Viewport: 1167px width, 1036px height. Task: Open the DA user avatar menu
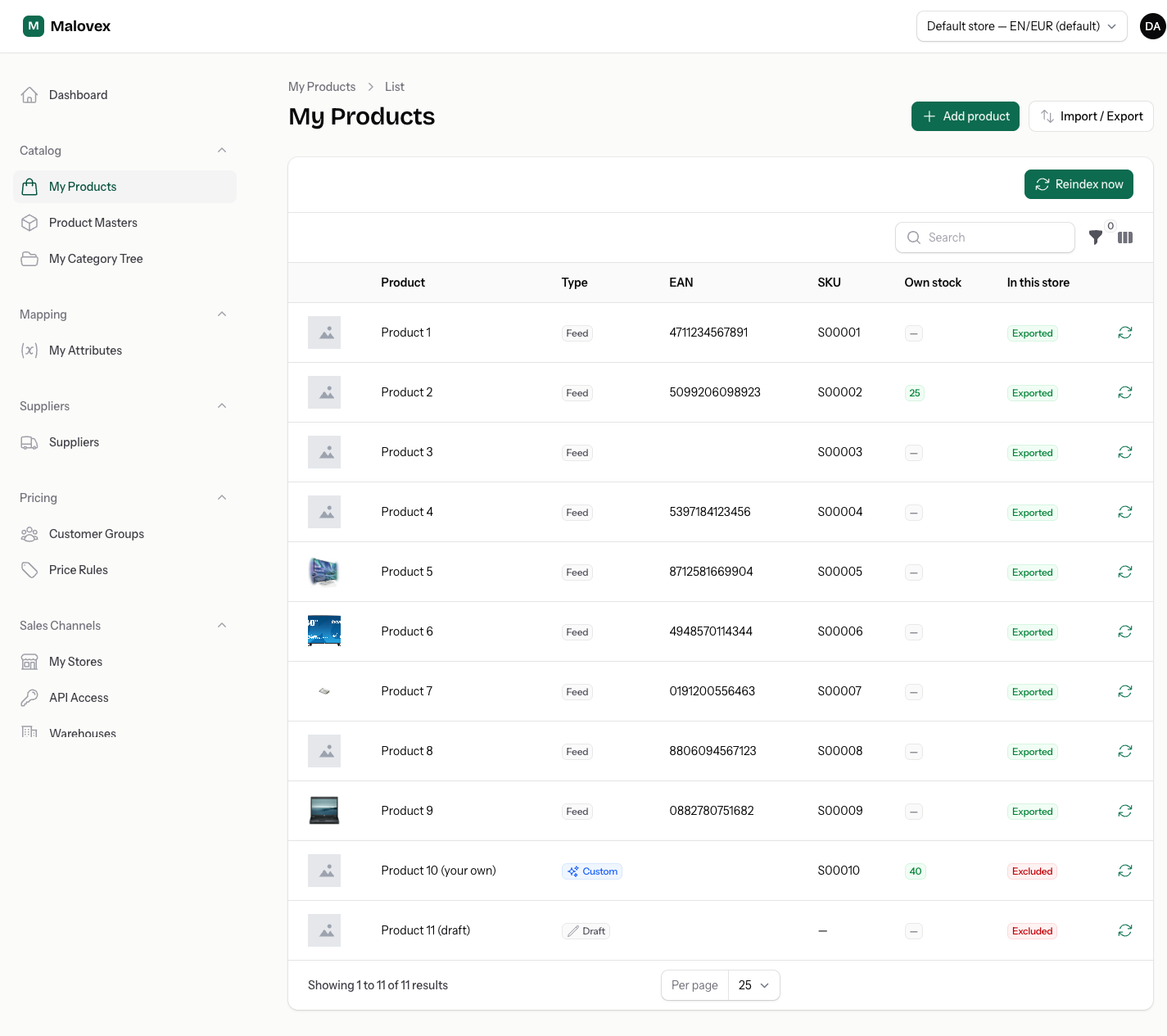[1152, 26]
